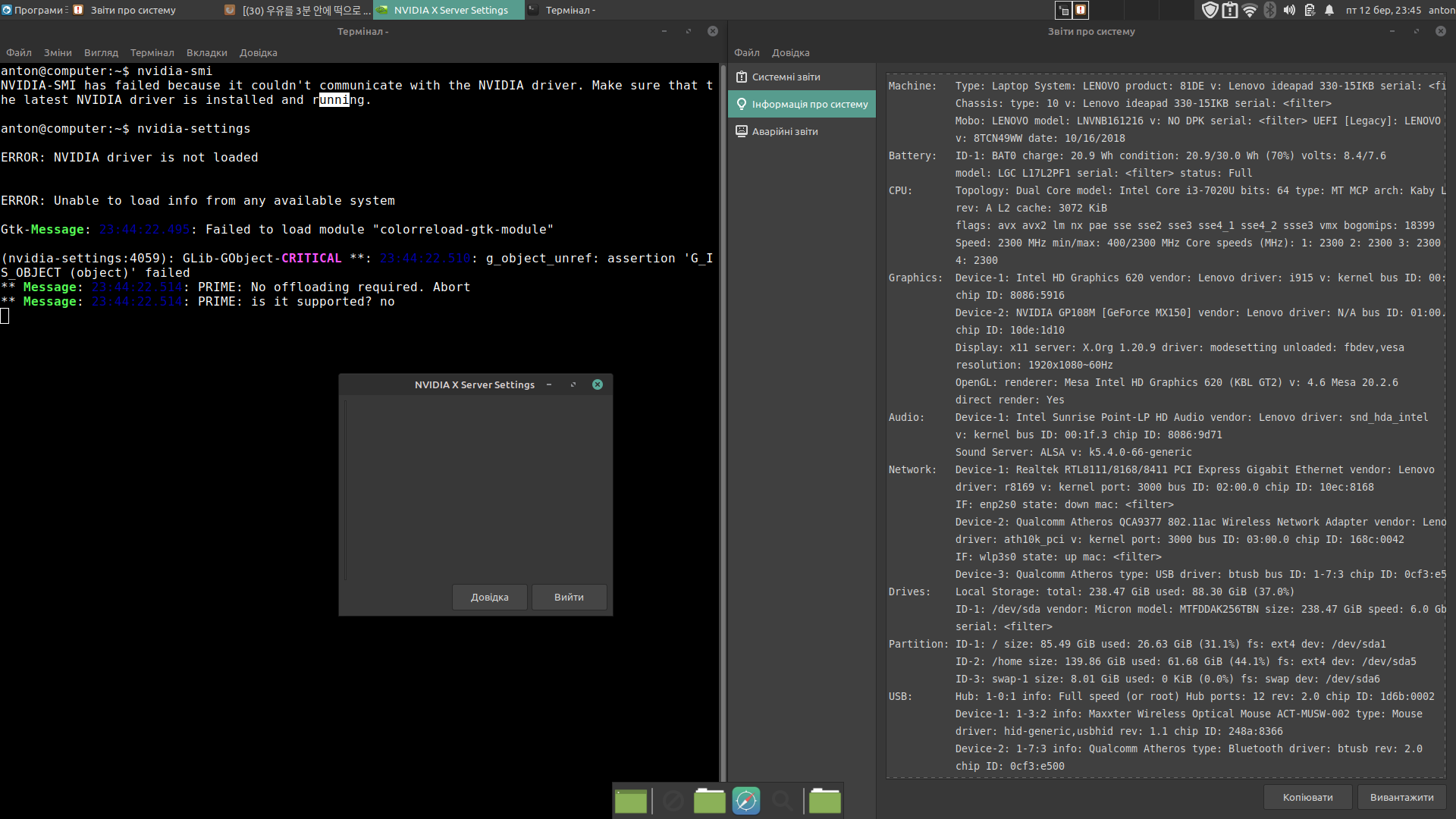1456x819 pixels.
Task: Launch the compass web browser dock icon
Action: pyautogui.click(x=745, y=801)
